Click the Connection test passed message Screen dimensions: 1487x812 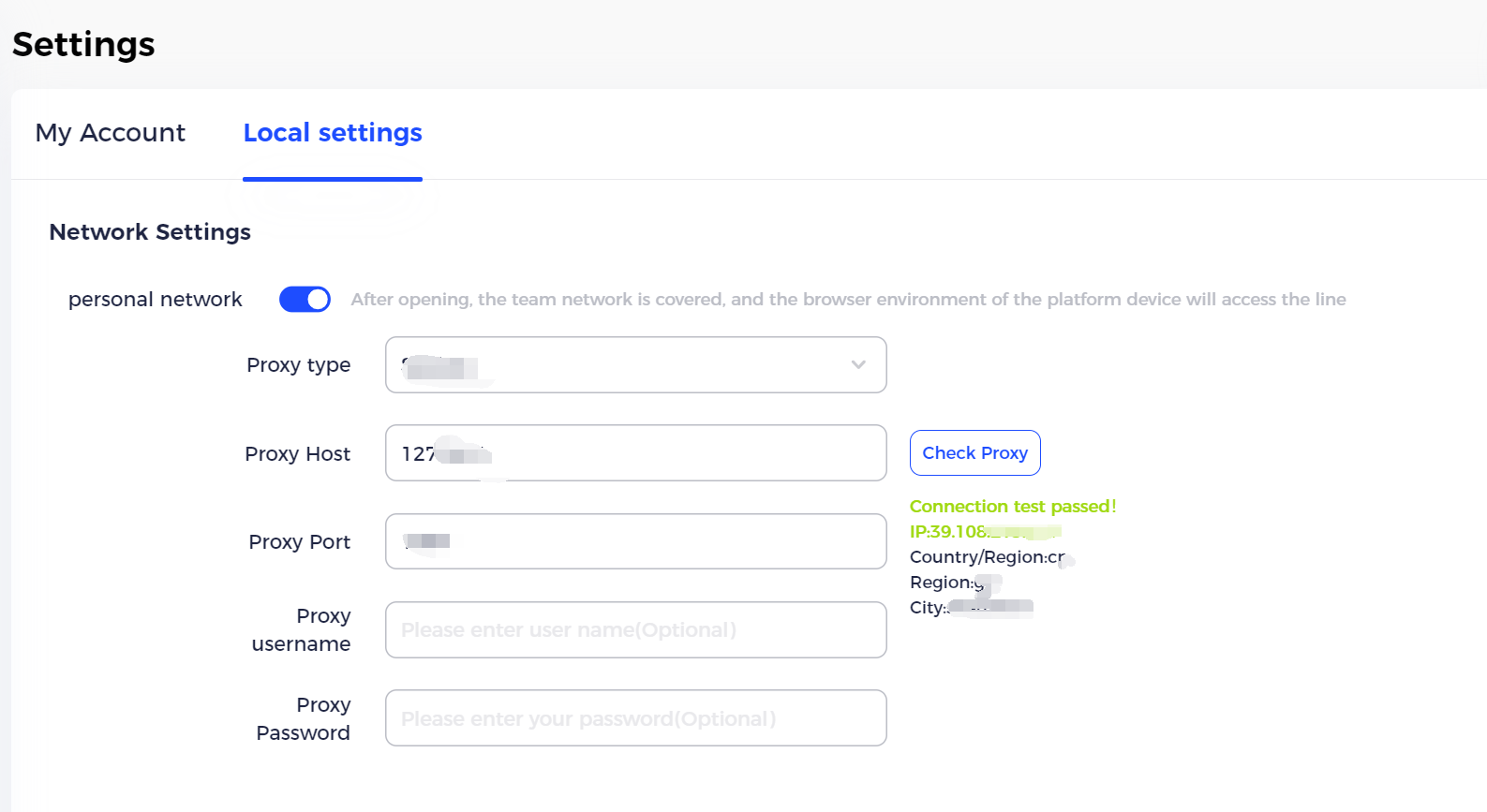coord(1013,507)
